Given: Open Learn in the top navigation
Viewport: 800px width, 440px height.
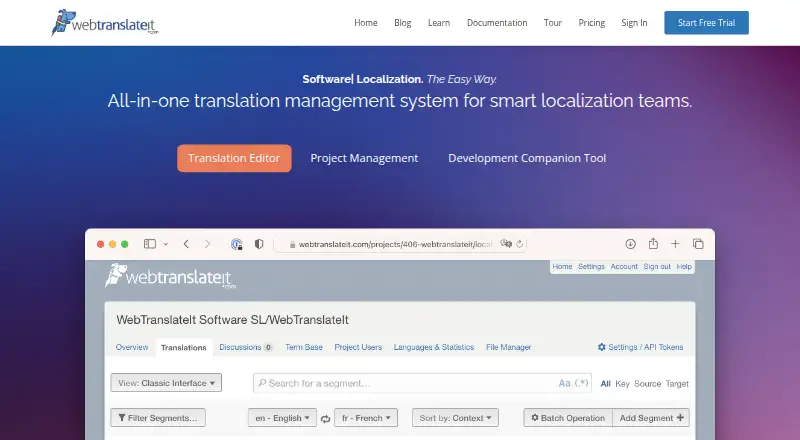Looking at the screenshot, I should pyautogui.click(x=439, y=23).
